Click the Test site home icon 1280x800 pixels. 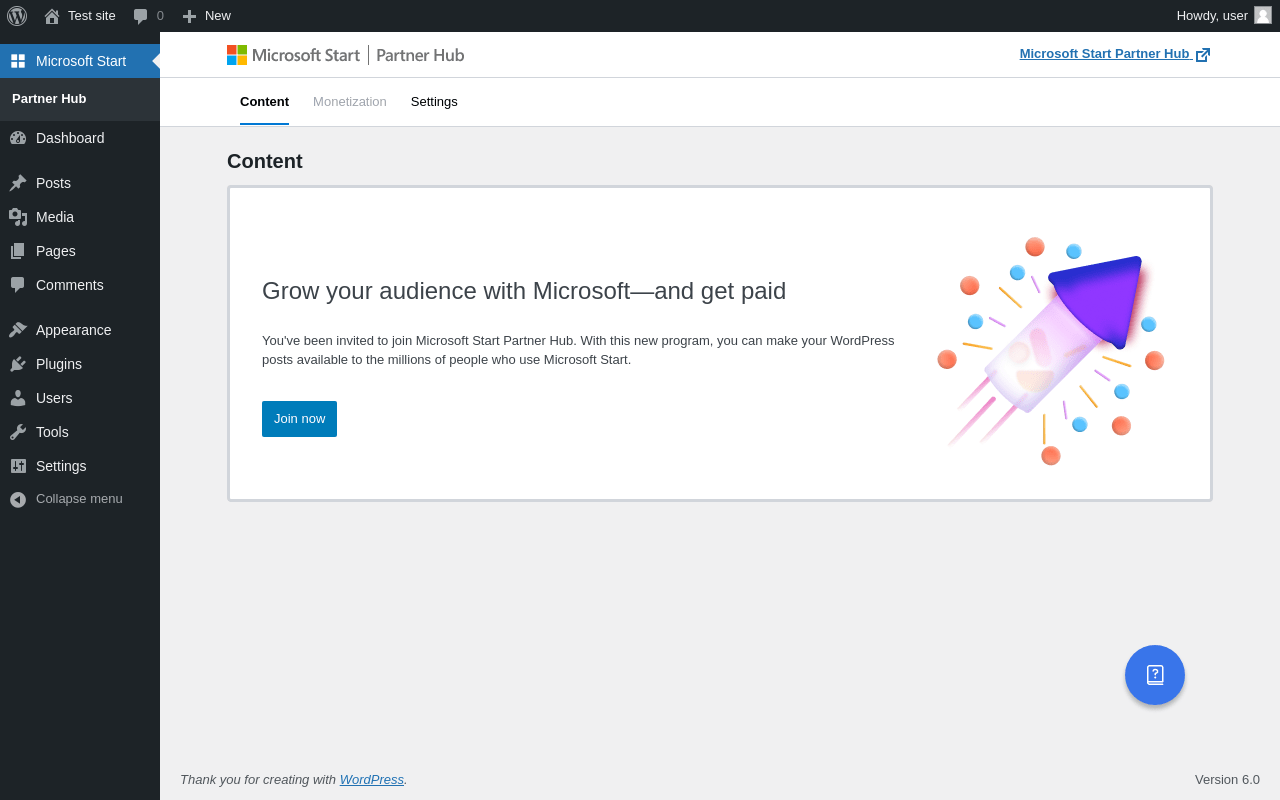52,16
